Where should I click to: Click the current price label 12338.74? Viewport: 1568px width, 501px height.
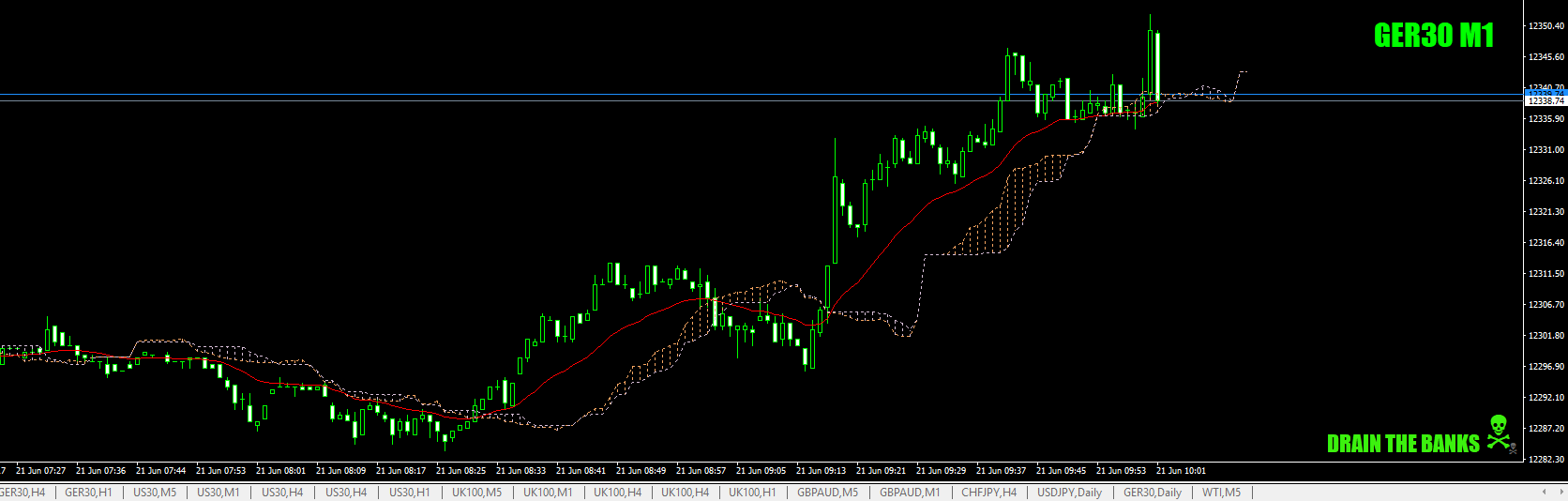pos(1546,100)
